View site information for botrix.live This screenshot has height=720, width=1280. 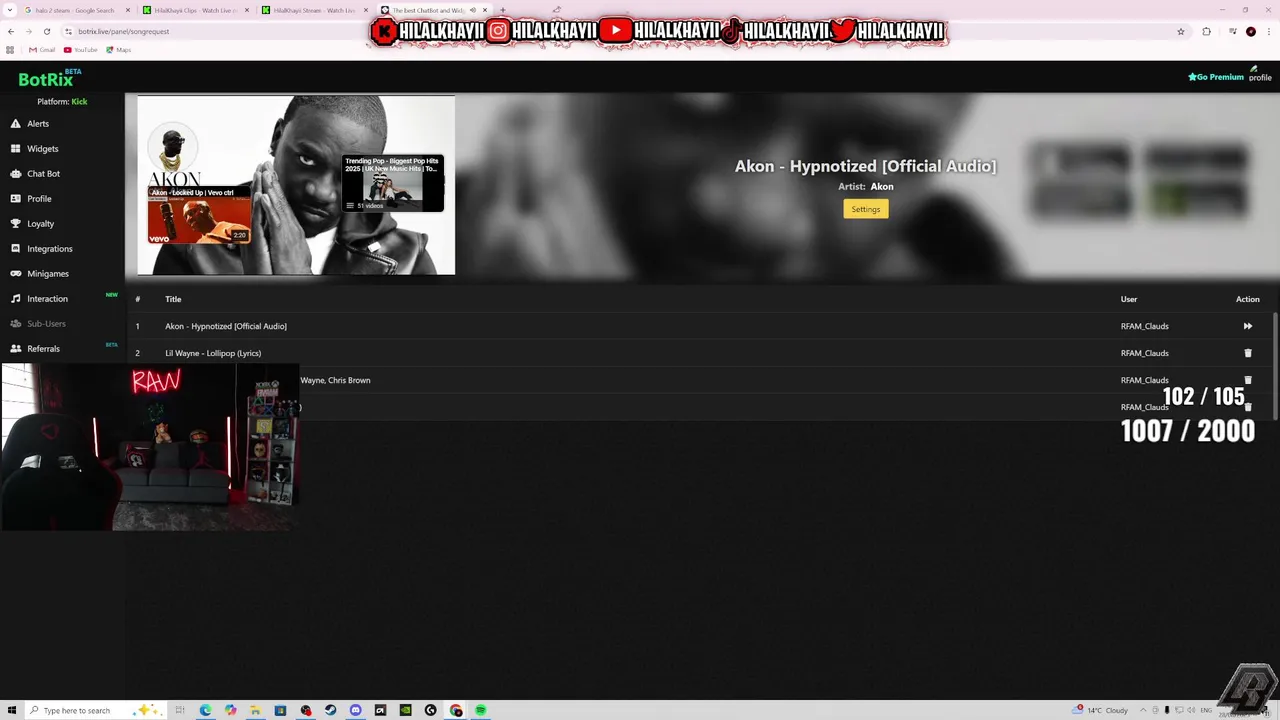pos(68,31)
